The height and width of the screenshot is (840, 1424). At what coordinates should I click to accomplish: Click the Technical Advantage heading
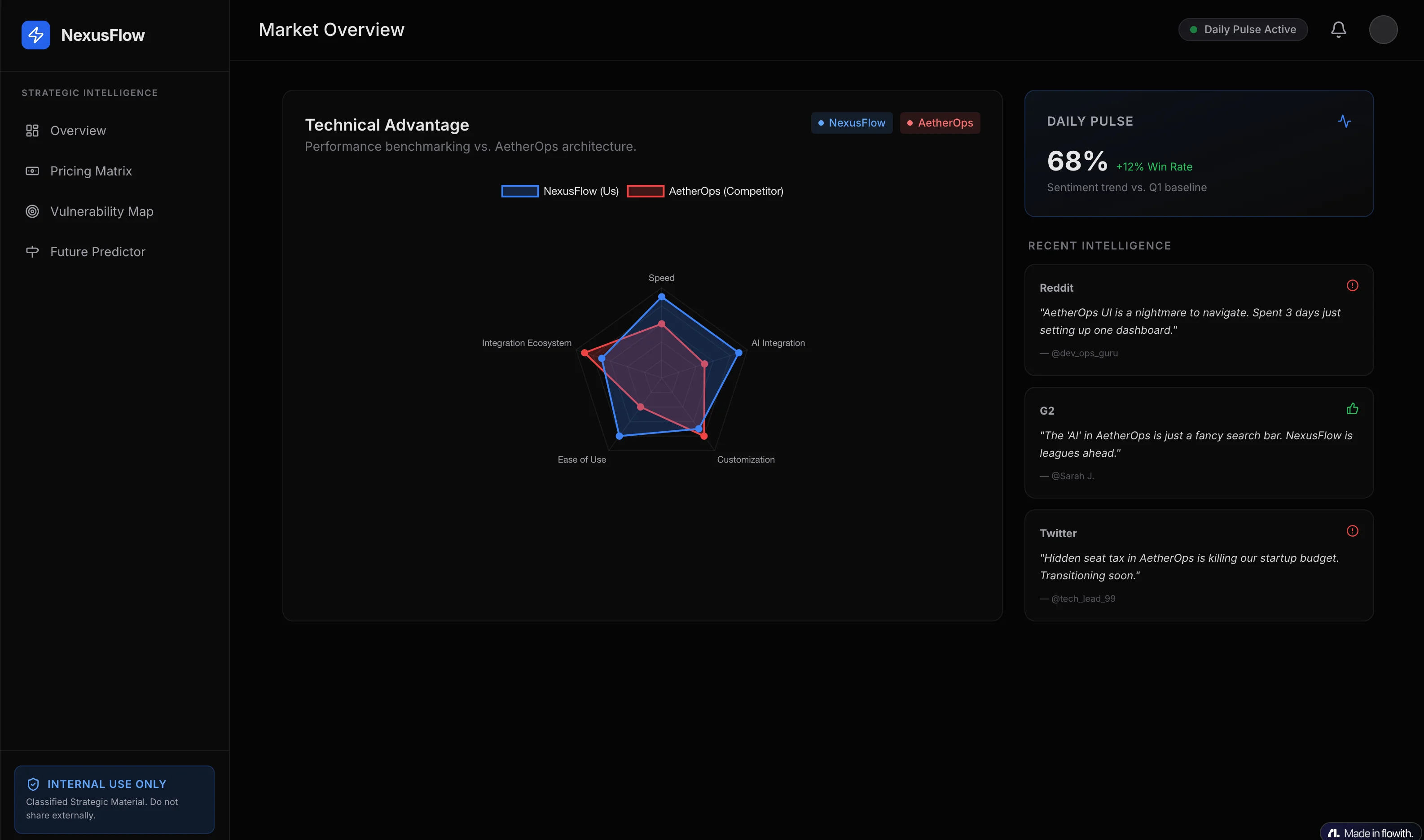(x=387, y=125)
